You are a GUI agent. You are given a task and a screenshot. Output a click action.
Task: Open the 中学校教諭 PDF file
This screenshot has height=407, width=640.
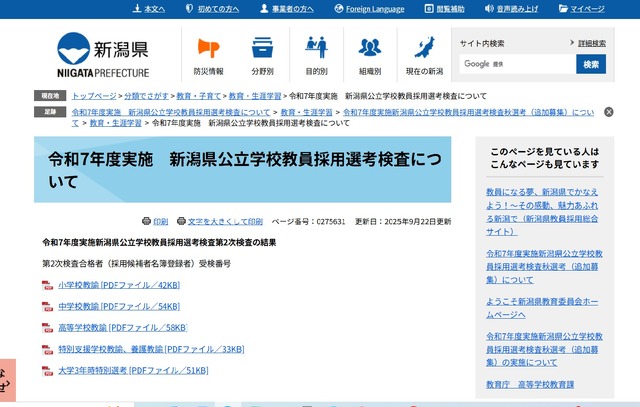click(x=119, y=306)
